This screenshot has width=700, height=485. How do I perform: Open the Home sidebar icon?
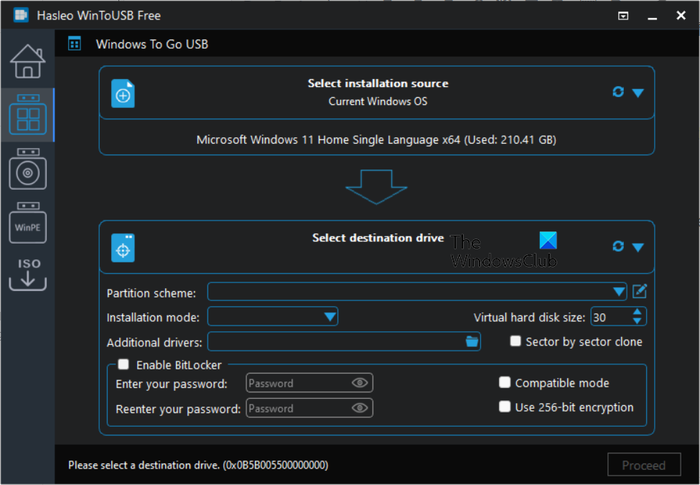click(x=28, y=61)
